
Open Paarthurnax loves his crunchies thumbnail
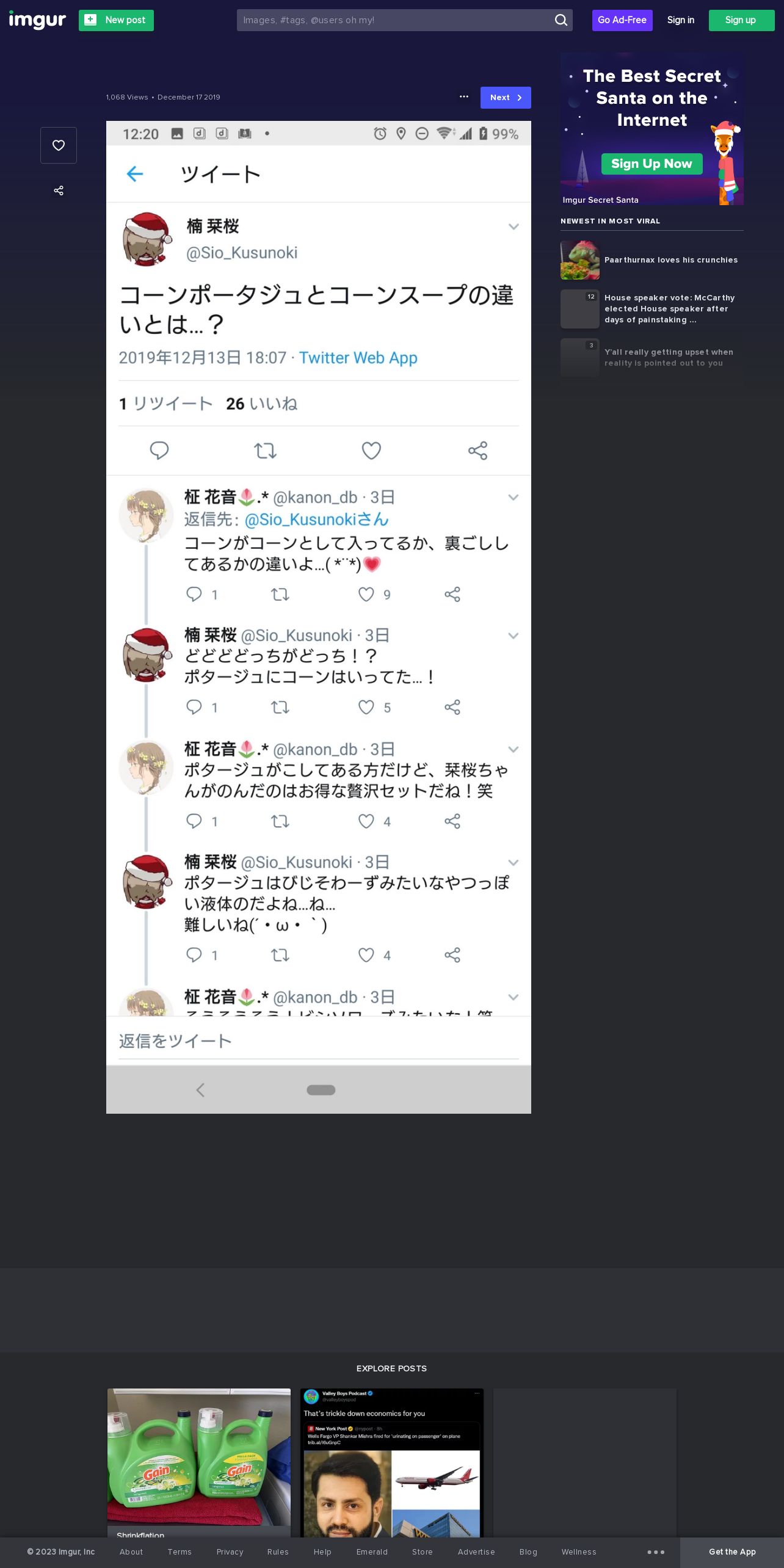(580, 260)
